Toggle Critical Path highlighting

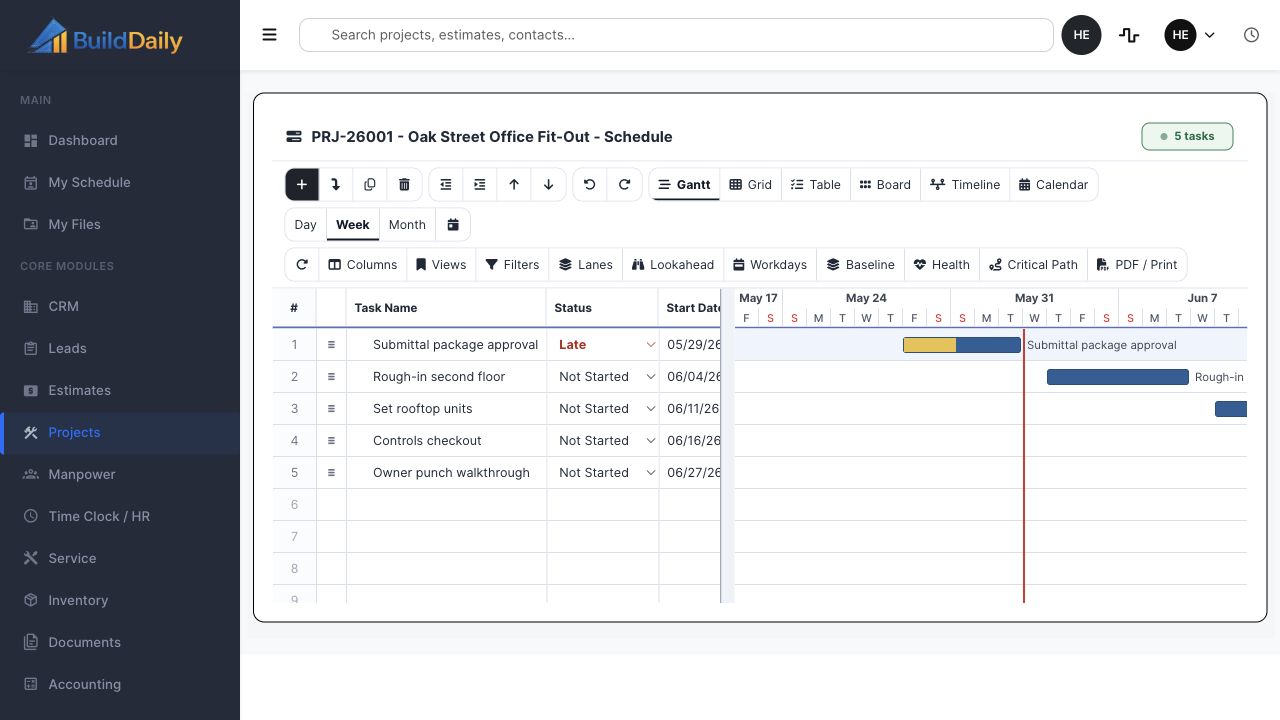point(1034,265)
